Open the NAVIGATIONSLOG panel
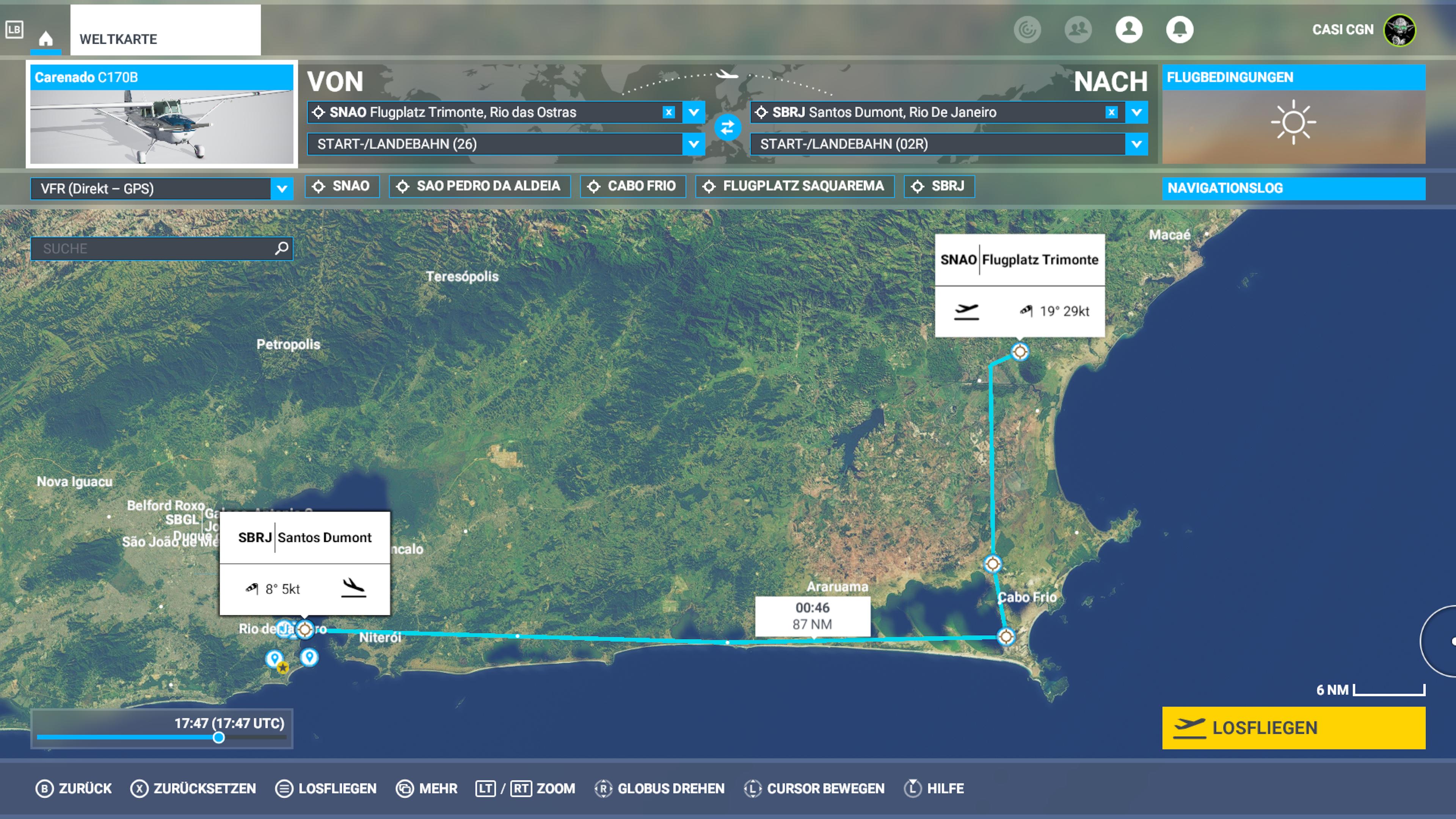Viewport: 1456px width, 819px height. (1293, 188)
